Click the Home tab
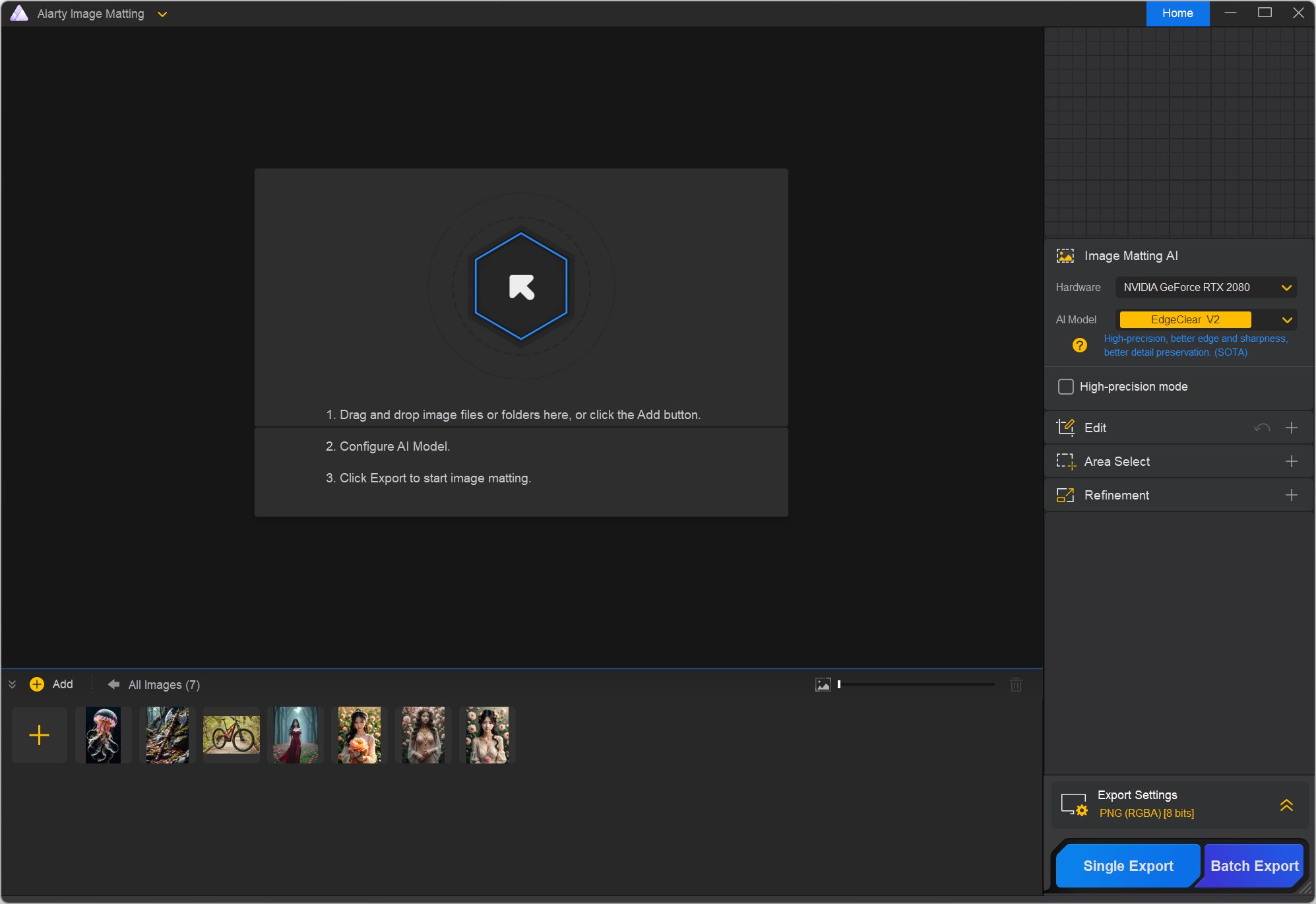Viewport: 1316px width, 904px height. point(1177,13)
